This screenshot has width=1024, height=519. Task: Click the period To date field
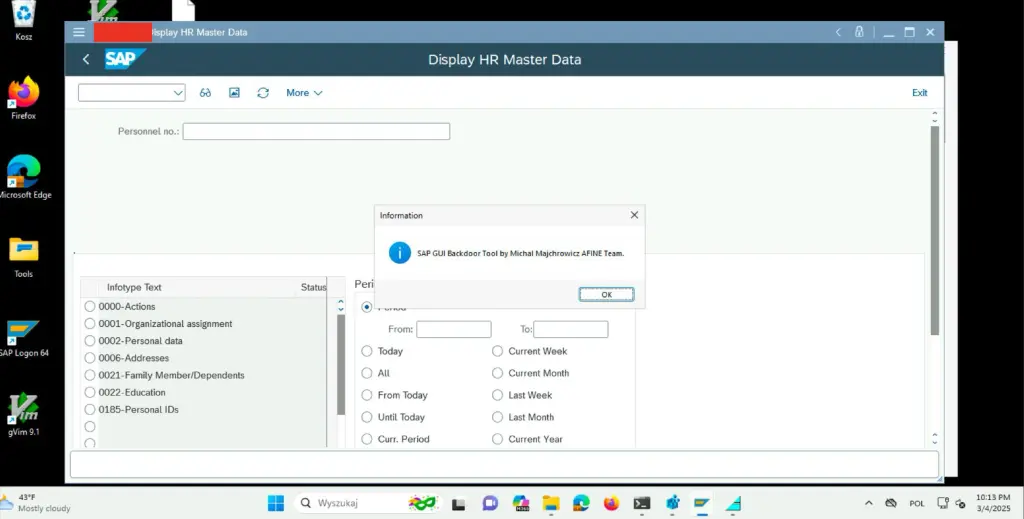coord(571,329)
